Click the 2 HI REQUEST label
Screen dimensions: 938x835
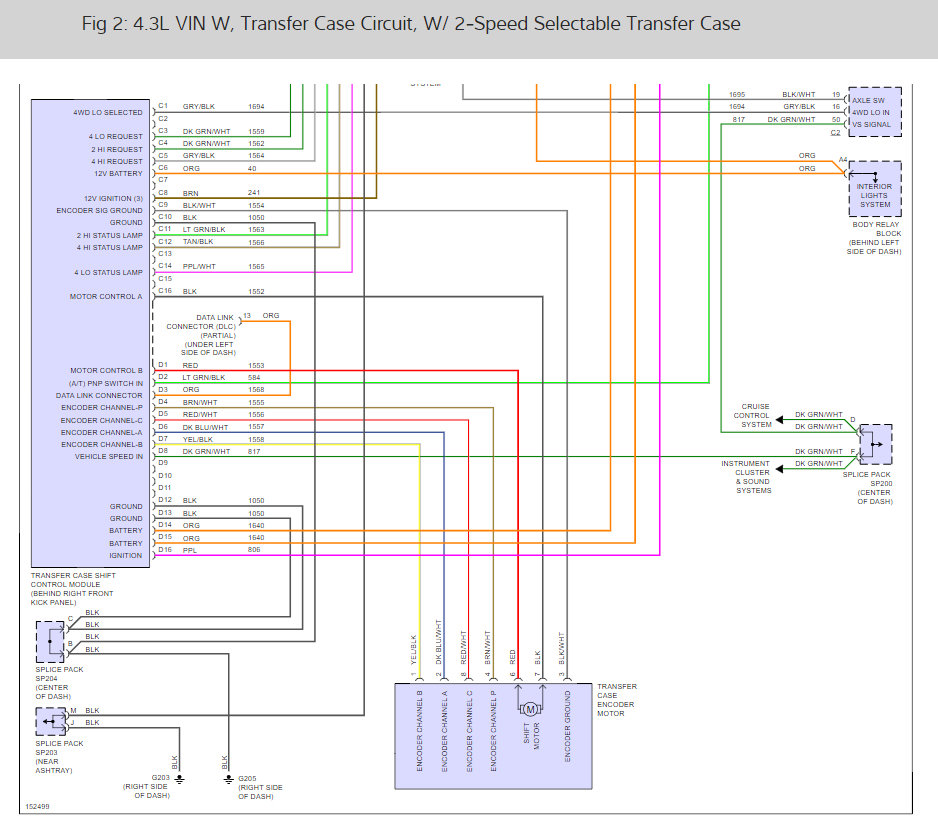click(117, 150)
